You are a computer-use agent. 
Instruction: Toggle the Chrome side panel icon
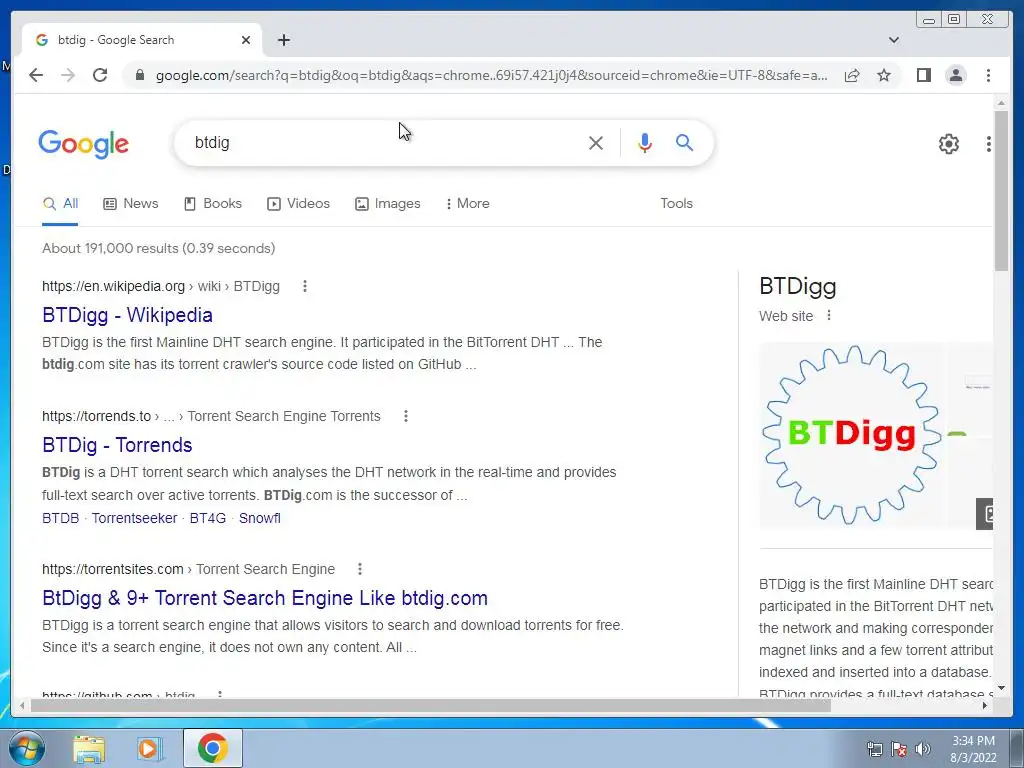click(x=923, y=75)
